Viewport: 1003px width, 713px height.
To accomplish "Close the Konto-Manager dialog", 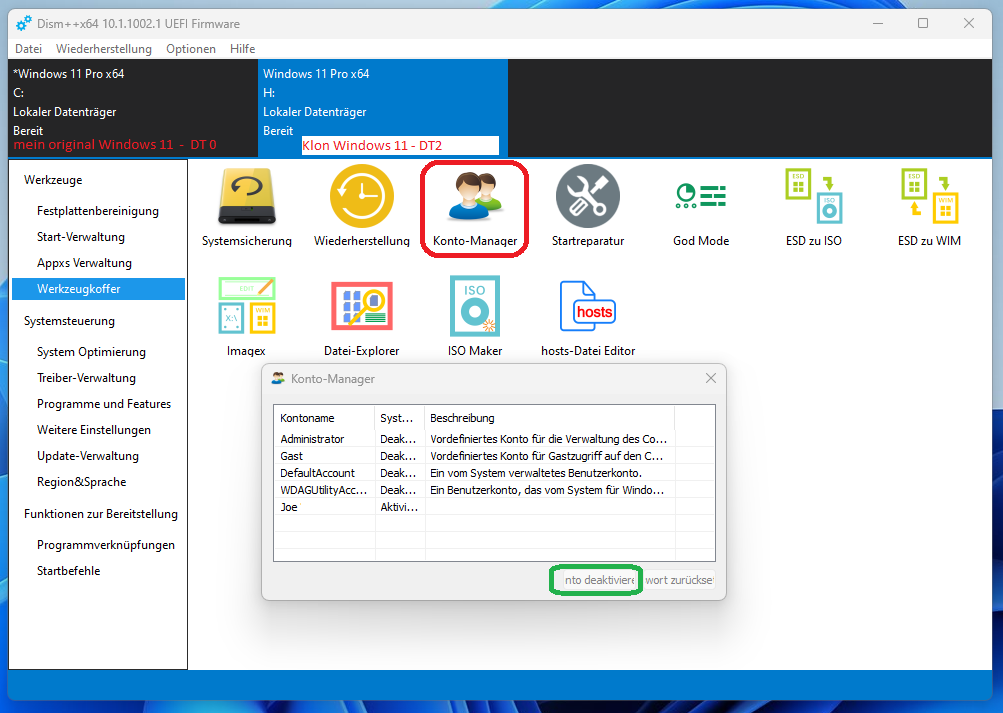I will coord(711,379).
